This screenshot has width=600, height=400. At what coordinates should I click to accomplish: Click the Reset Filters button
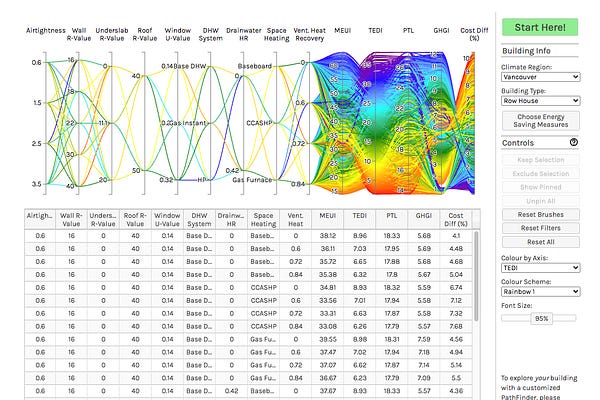pos(540,228)
